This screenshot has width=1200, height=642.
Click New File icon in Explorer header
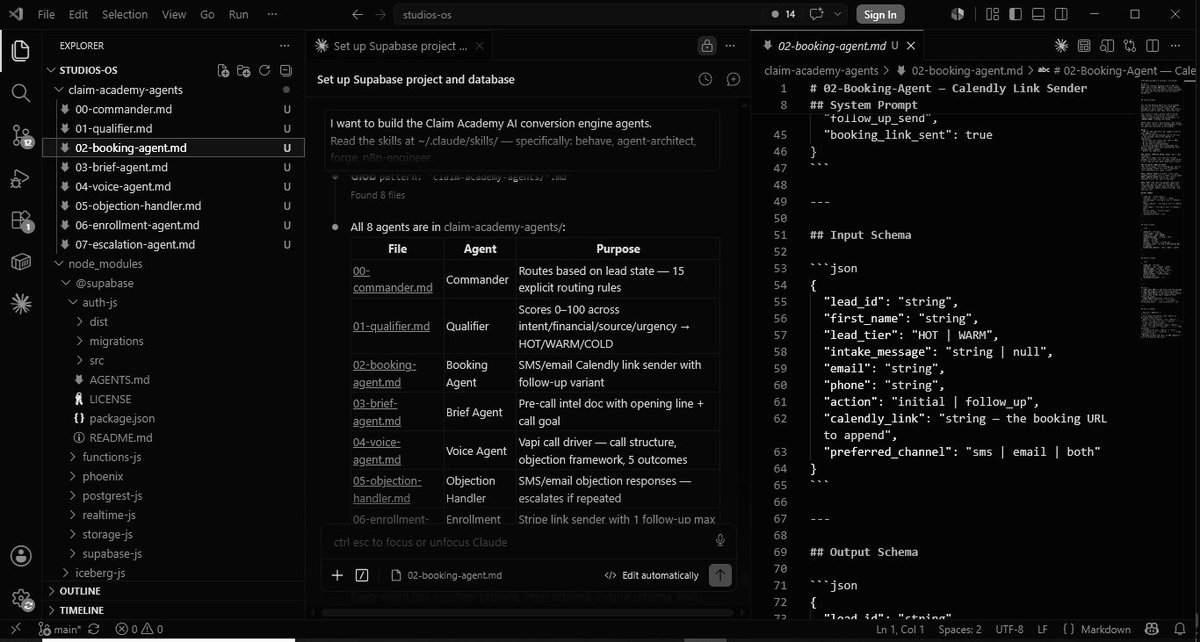(x=223, y=71)
